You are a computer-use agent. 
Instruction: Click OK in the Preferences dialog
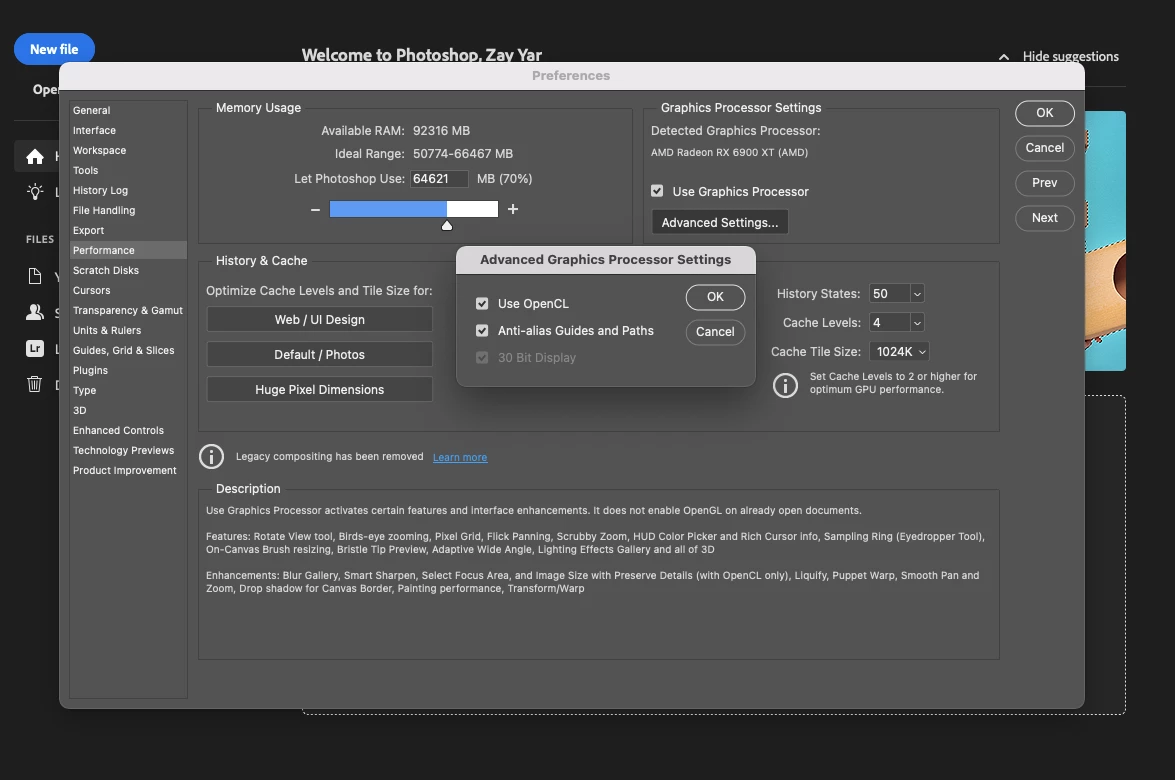pyautogui.click(x=1045, y=112)
